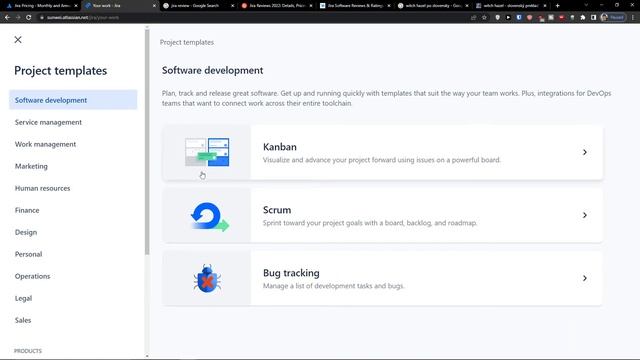Click the PRODUCTS section label
This screenshot has height=360, width=640.
[28, 351]
